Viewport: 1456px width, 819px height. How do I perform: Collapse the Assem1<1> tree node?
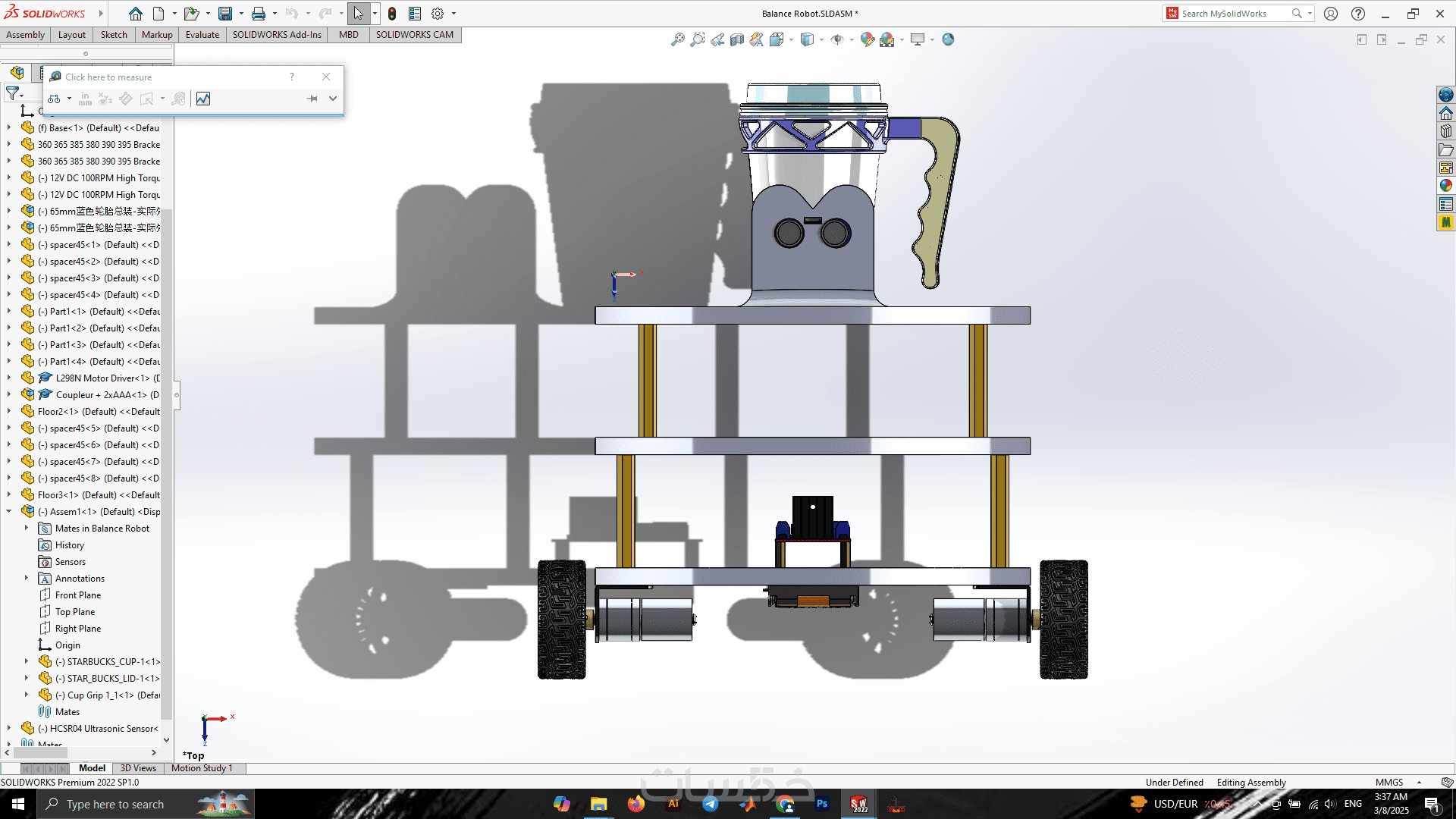pyautogui.click(x=9, y=512)
